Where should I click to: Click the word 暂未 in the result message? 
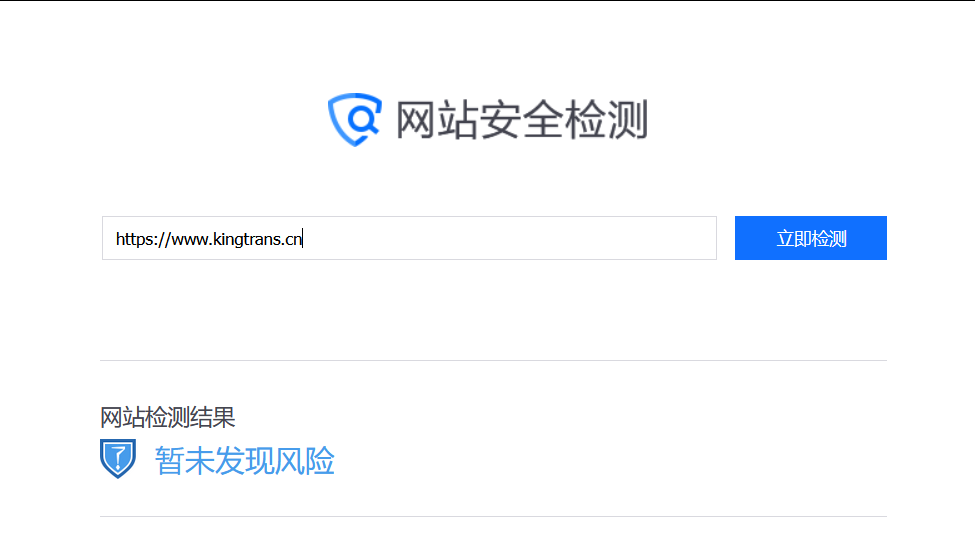click(184, 461)
